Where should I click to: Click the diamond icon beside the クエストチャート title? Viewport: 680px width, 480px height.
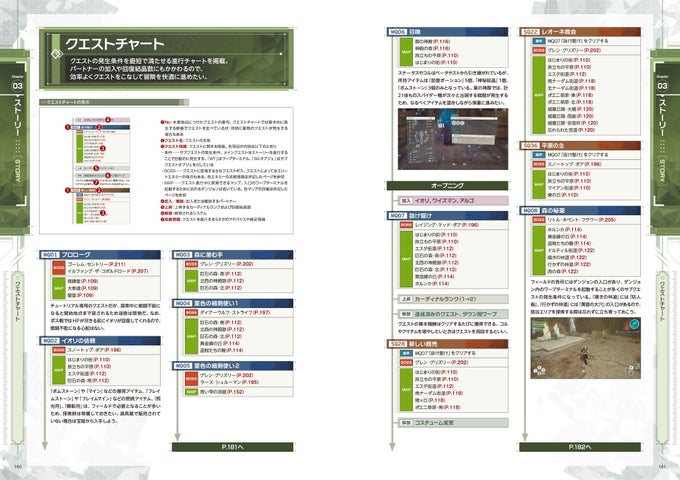click(57, 54)
